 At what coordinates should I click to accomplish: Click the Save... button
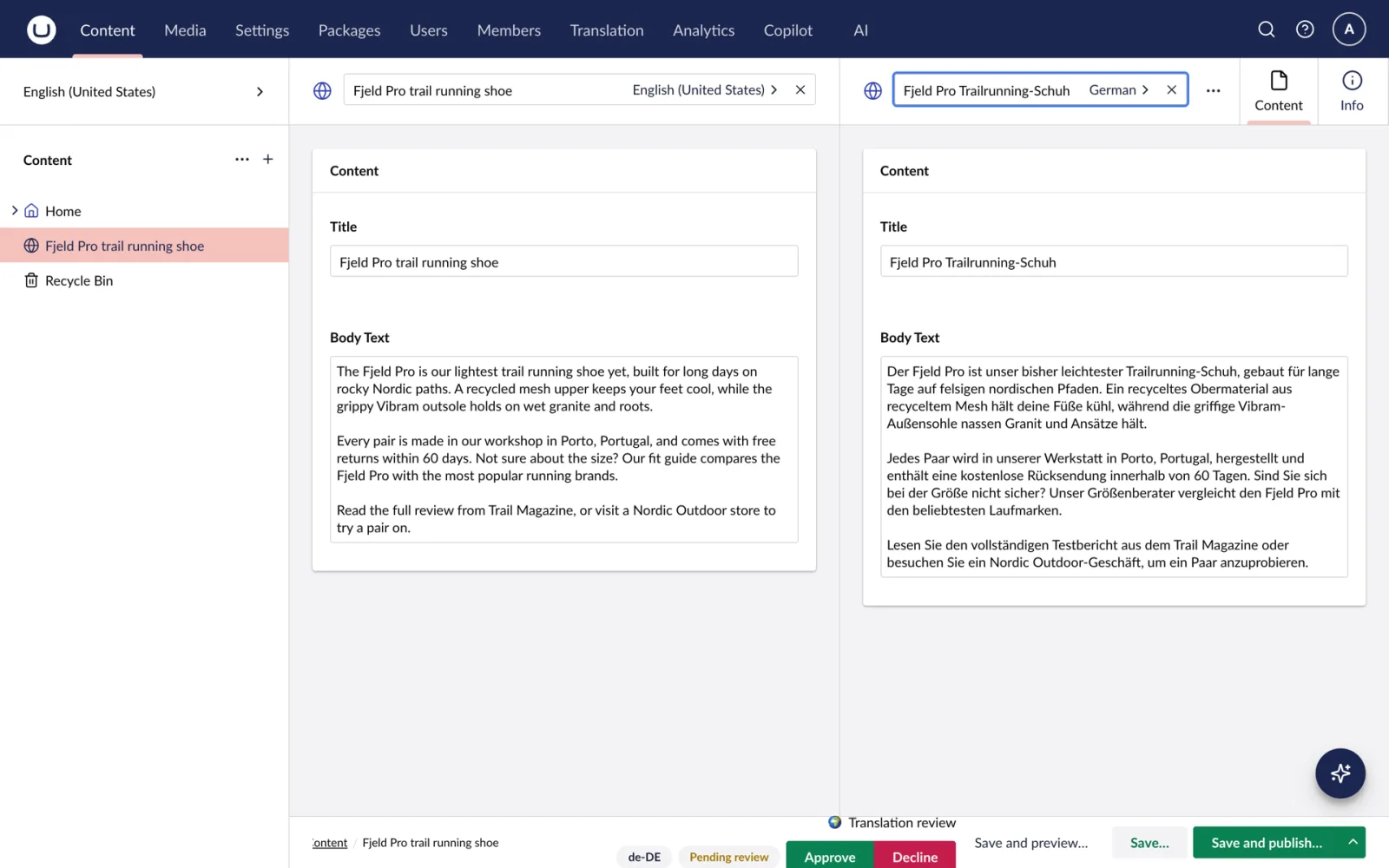1149,842
